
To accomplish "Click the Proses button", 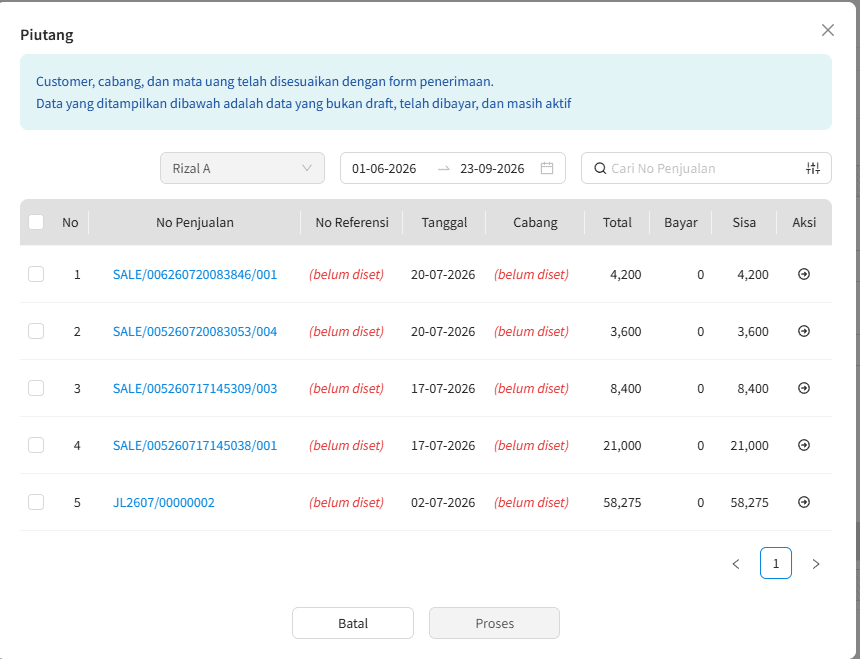I will [x=494, y=623].
